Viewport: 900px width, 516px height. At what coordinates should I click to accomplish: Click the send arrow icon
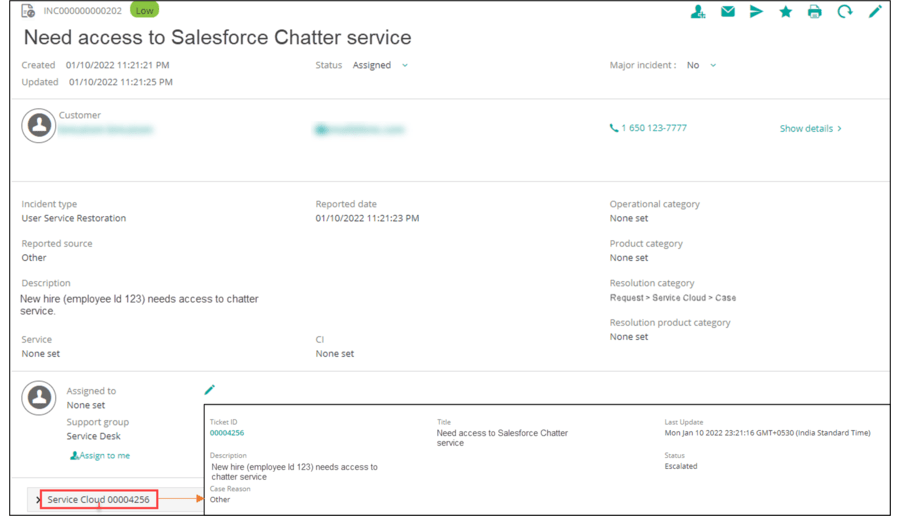click(x=757, y=11)
